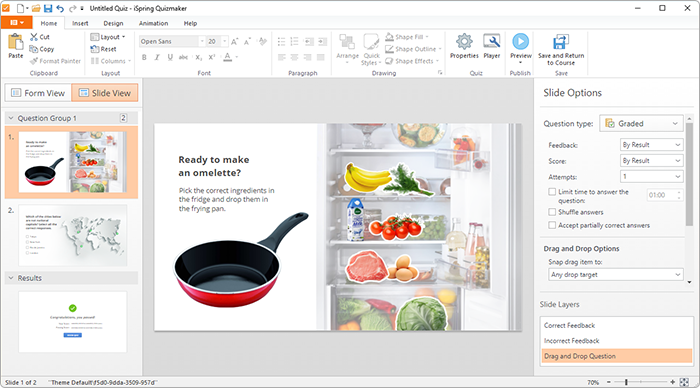Click Save and Return to Course
This screenshot has height=388, width=700.
click(x=561, y=50)
